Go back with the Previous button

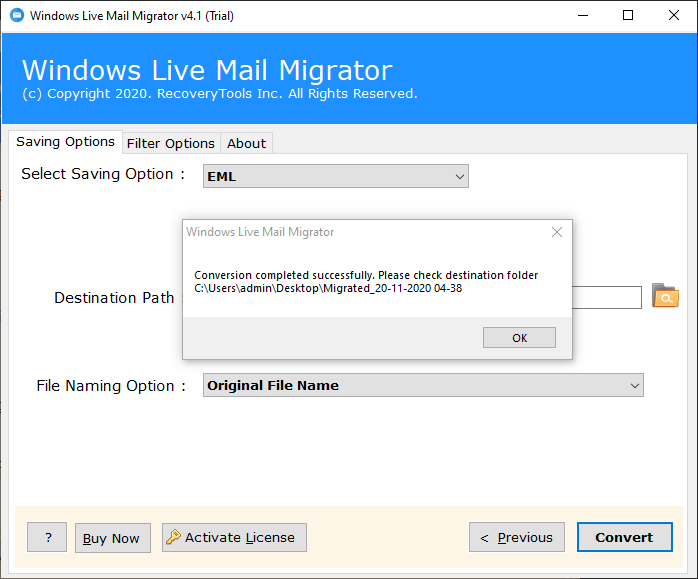[x=517, y=537]
